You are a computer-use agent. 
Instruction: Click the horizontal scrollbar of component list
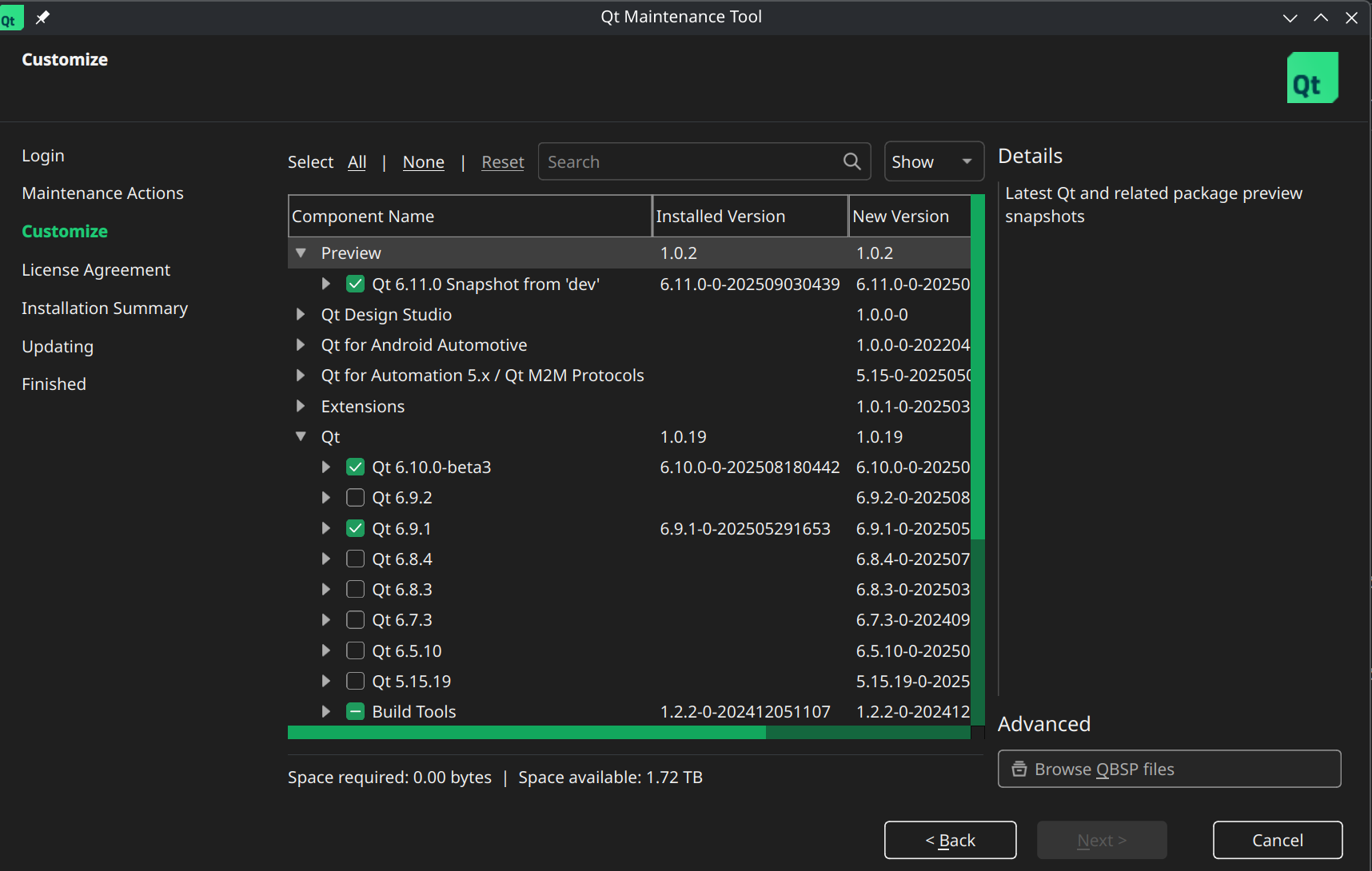[628, 733]
